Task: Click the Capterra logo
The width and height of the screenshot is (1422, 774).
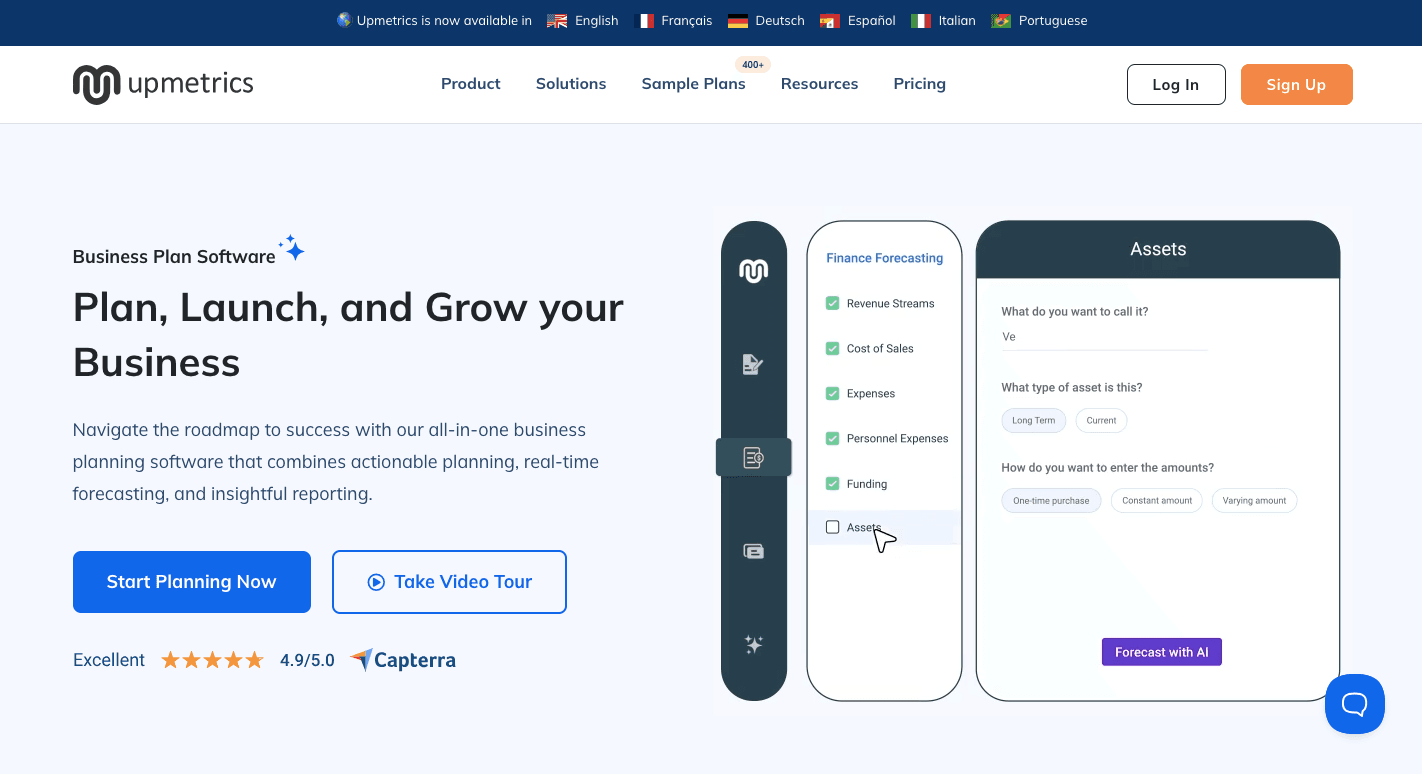Action: point(403,660)
